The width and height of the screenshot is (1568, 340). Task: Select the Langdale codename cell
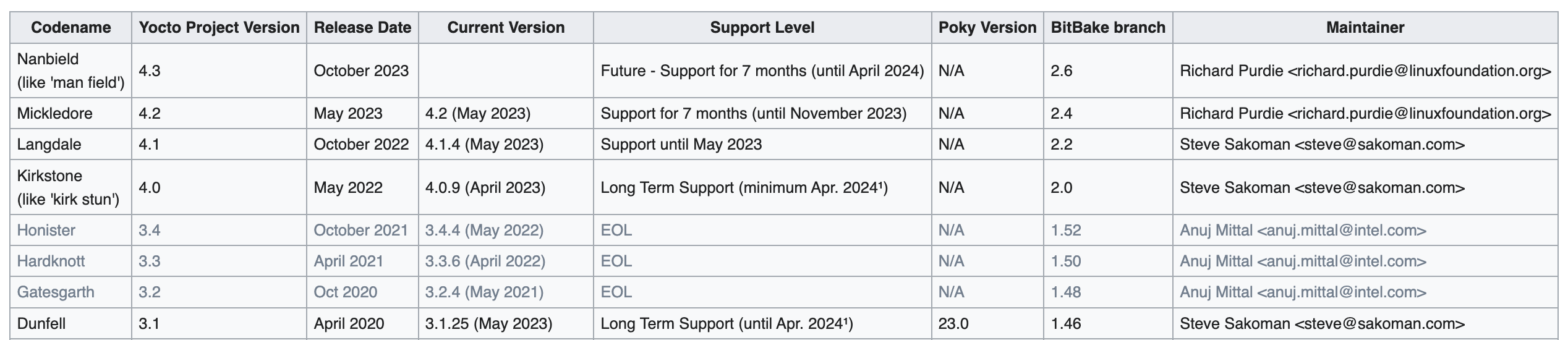(70, 144)
